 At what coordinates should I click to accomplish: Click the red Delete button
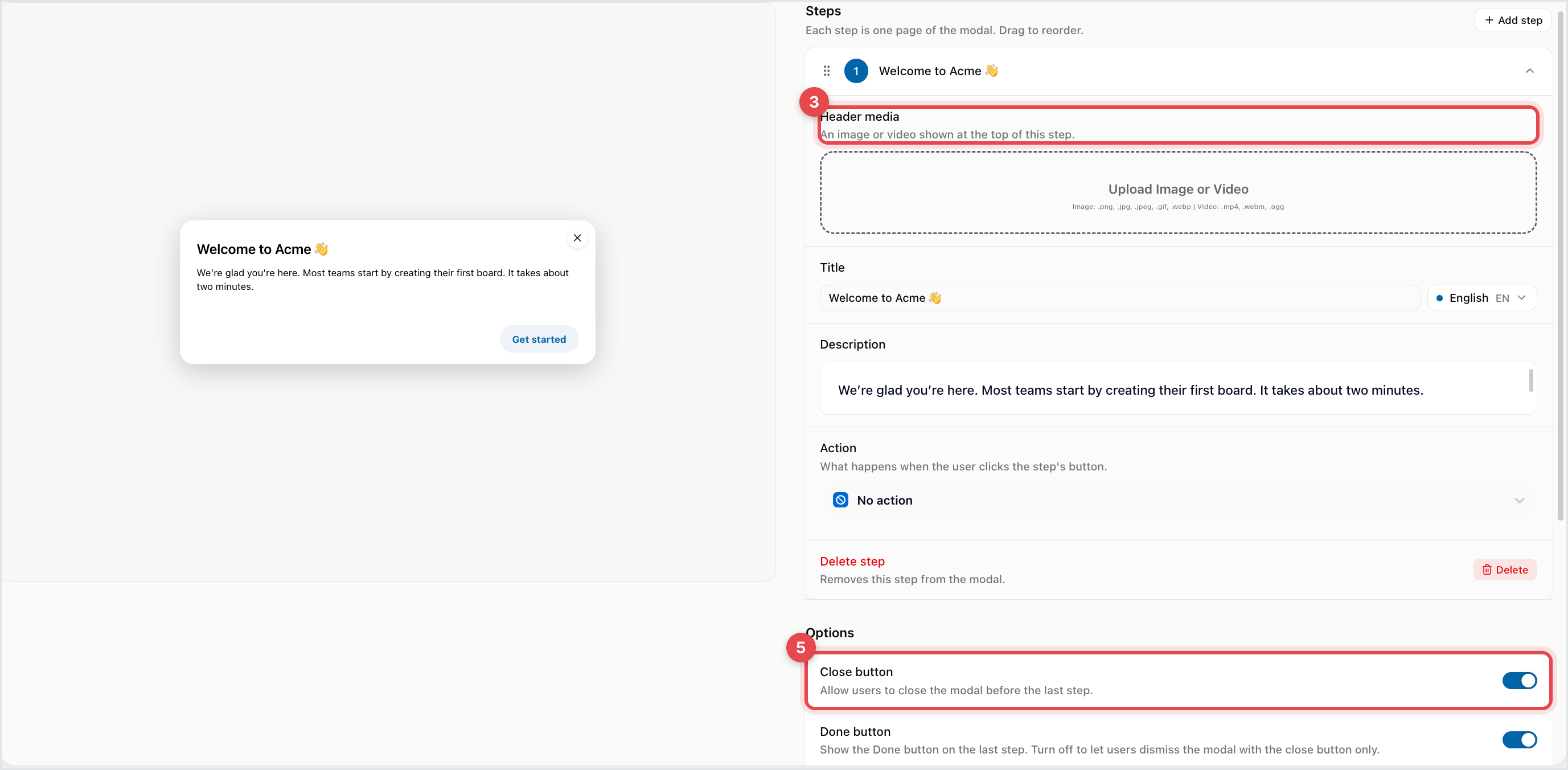(1505, 570)
